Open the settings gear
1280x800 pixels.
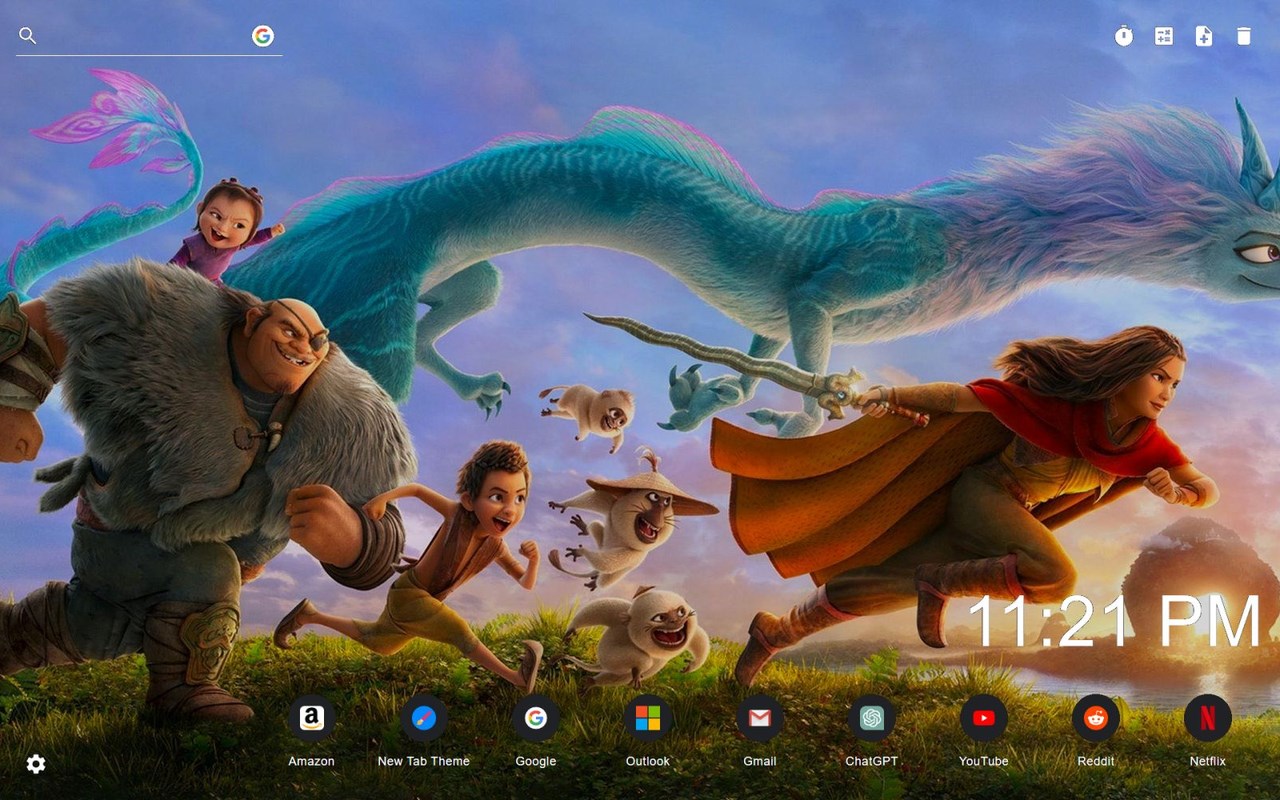click(x=36, y=764)
